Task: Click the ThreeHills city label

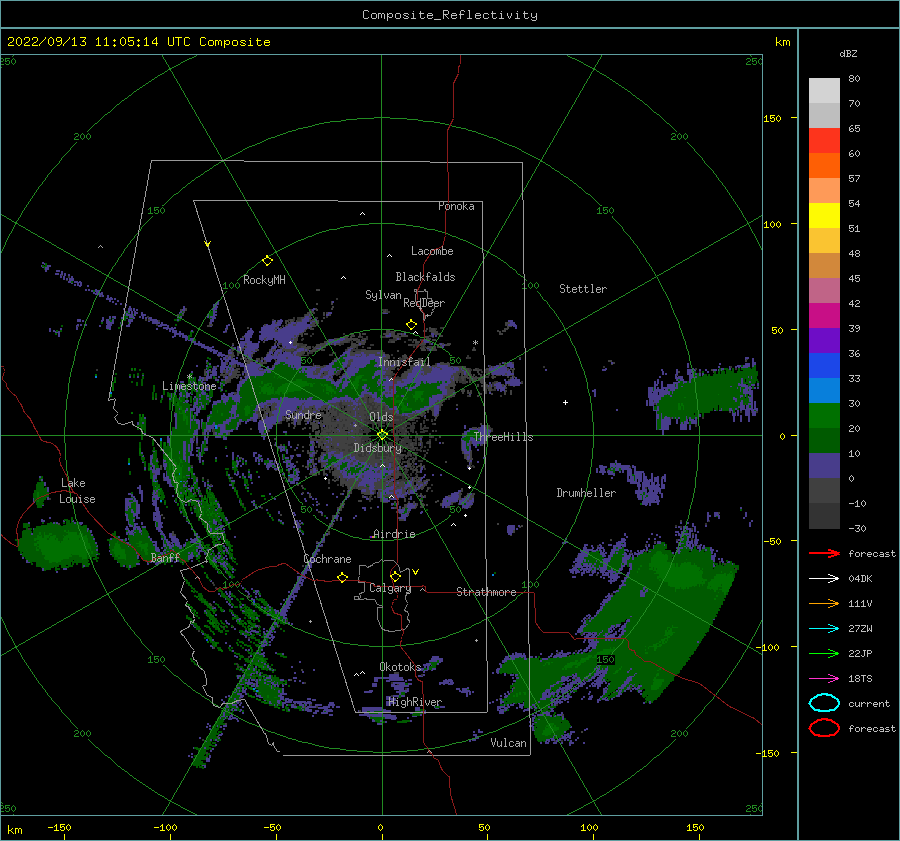Action: 503,437
